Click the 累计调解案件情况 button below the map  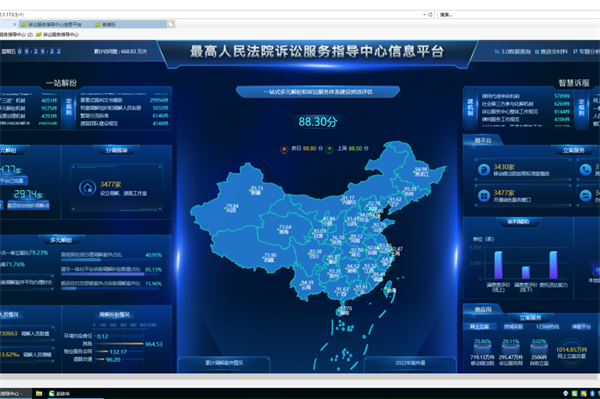224,363
